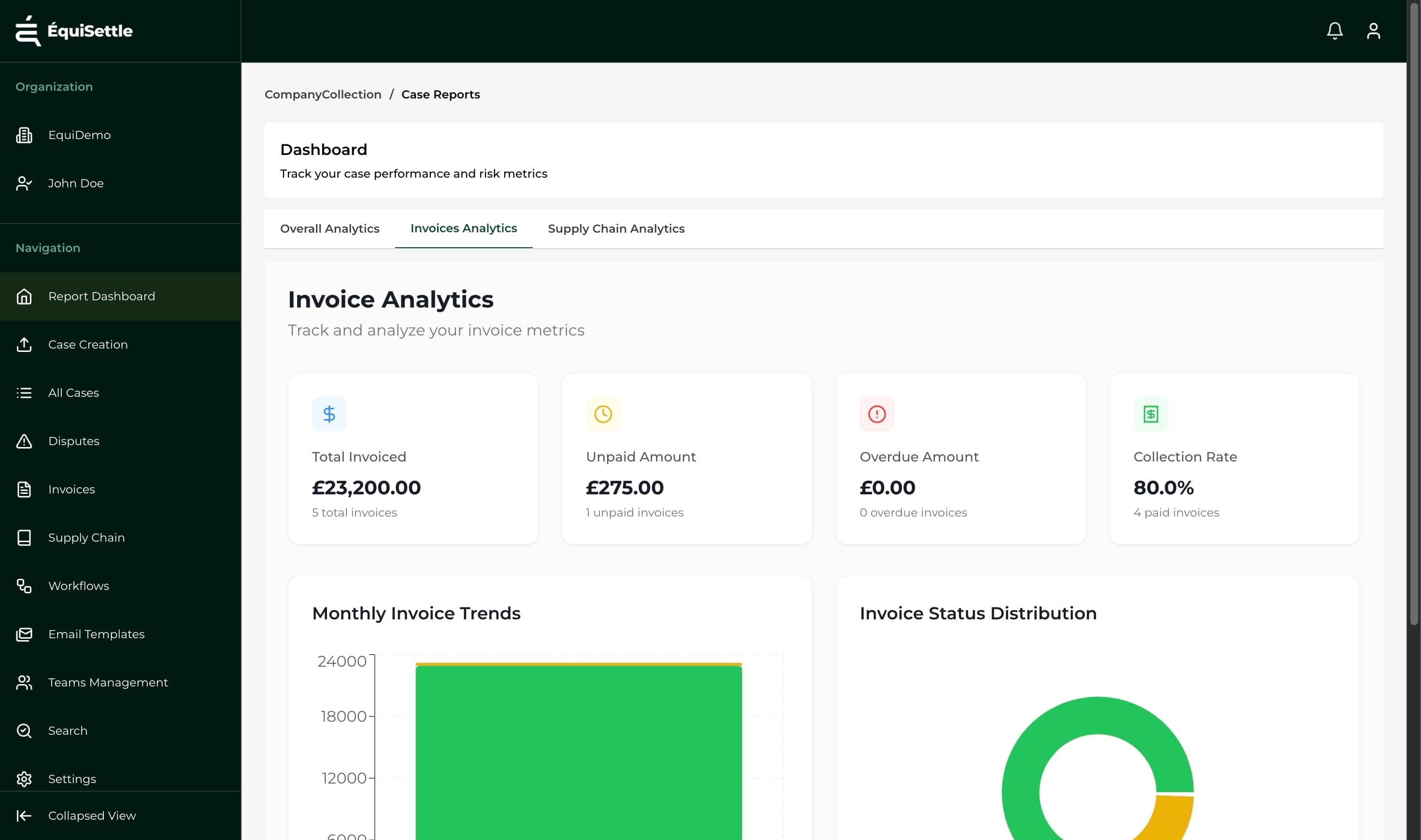Click the CompanyCollection breadcrumb link
Screen dimensions: 1421x840
(323, 95)
